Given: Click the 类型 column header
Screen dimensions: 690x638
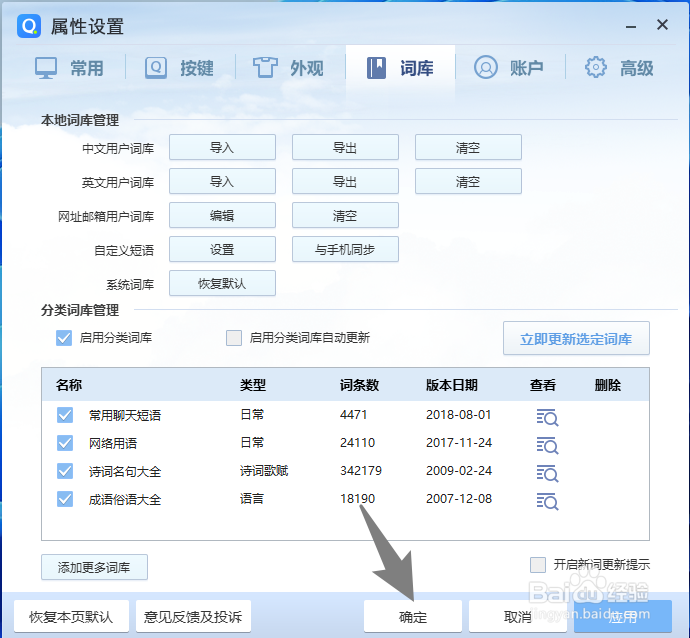Looking at the screenshot, I should [x=253, y=385].
